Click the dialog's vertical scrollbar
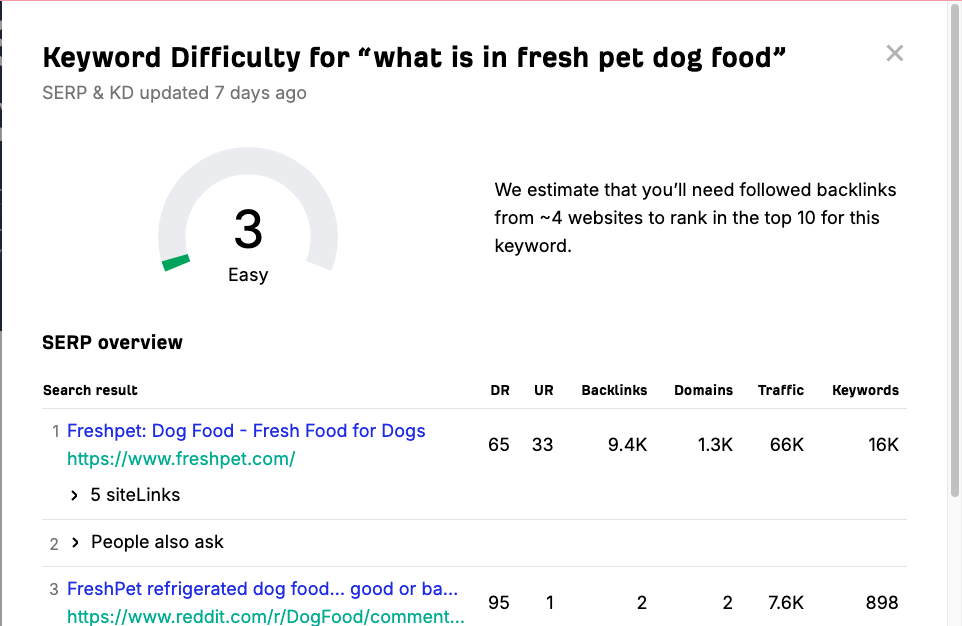 click(x=955, y=250)
